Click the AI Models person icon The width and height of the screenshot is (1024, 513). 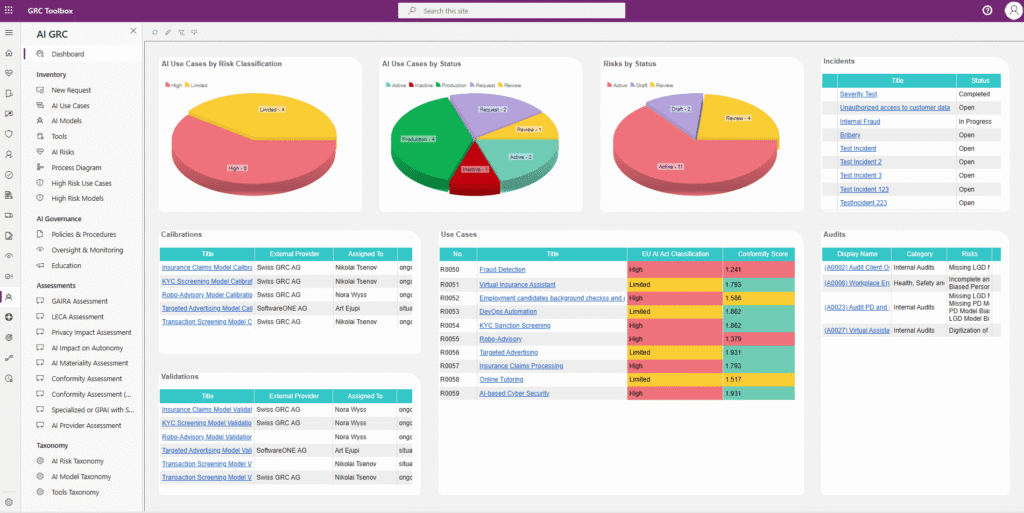tap(40, 121)
